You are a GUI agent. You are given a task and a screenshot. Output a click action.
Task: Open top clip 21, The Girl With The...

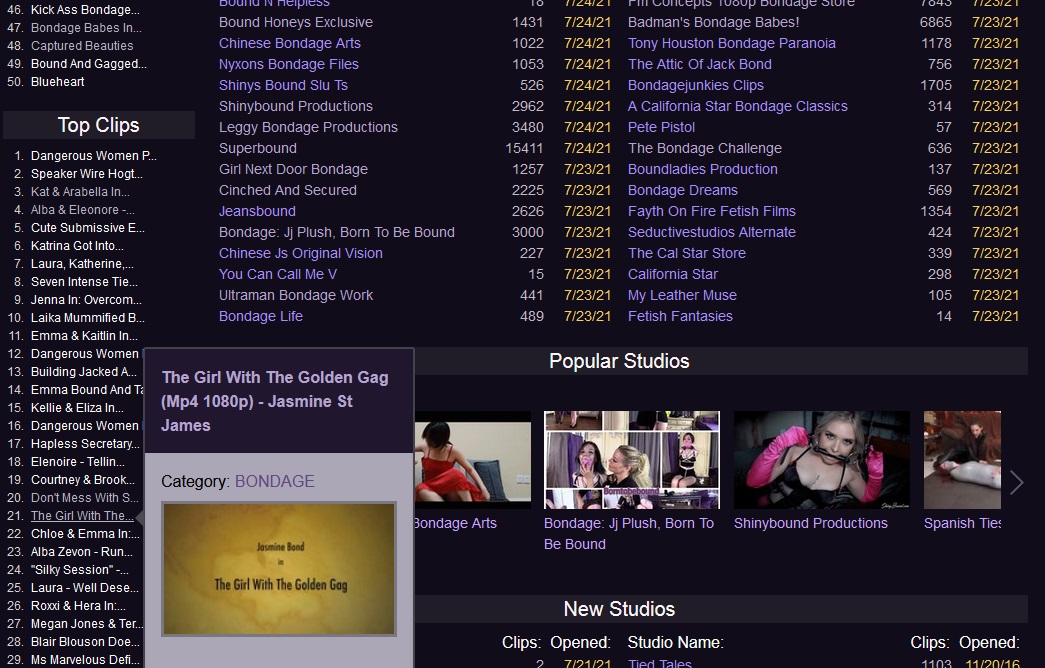click(82, 516)
